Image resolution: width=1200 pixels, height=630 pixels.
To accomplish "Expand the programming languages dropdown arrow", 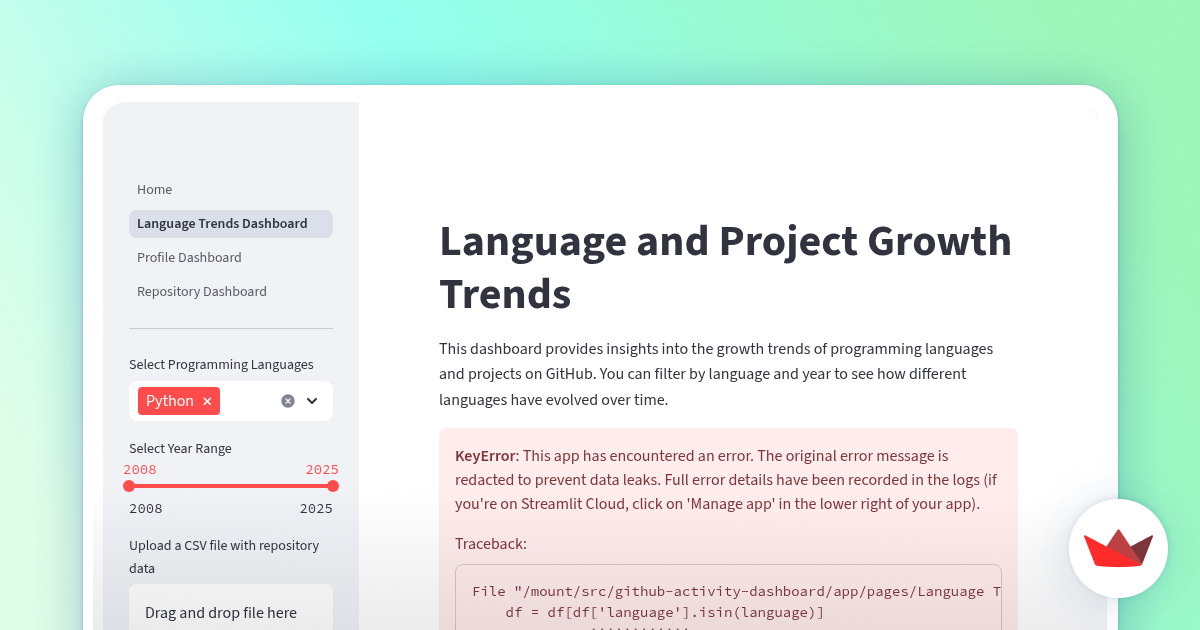I will click(312, 401).
